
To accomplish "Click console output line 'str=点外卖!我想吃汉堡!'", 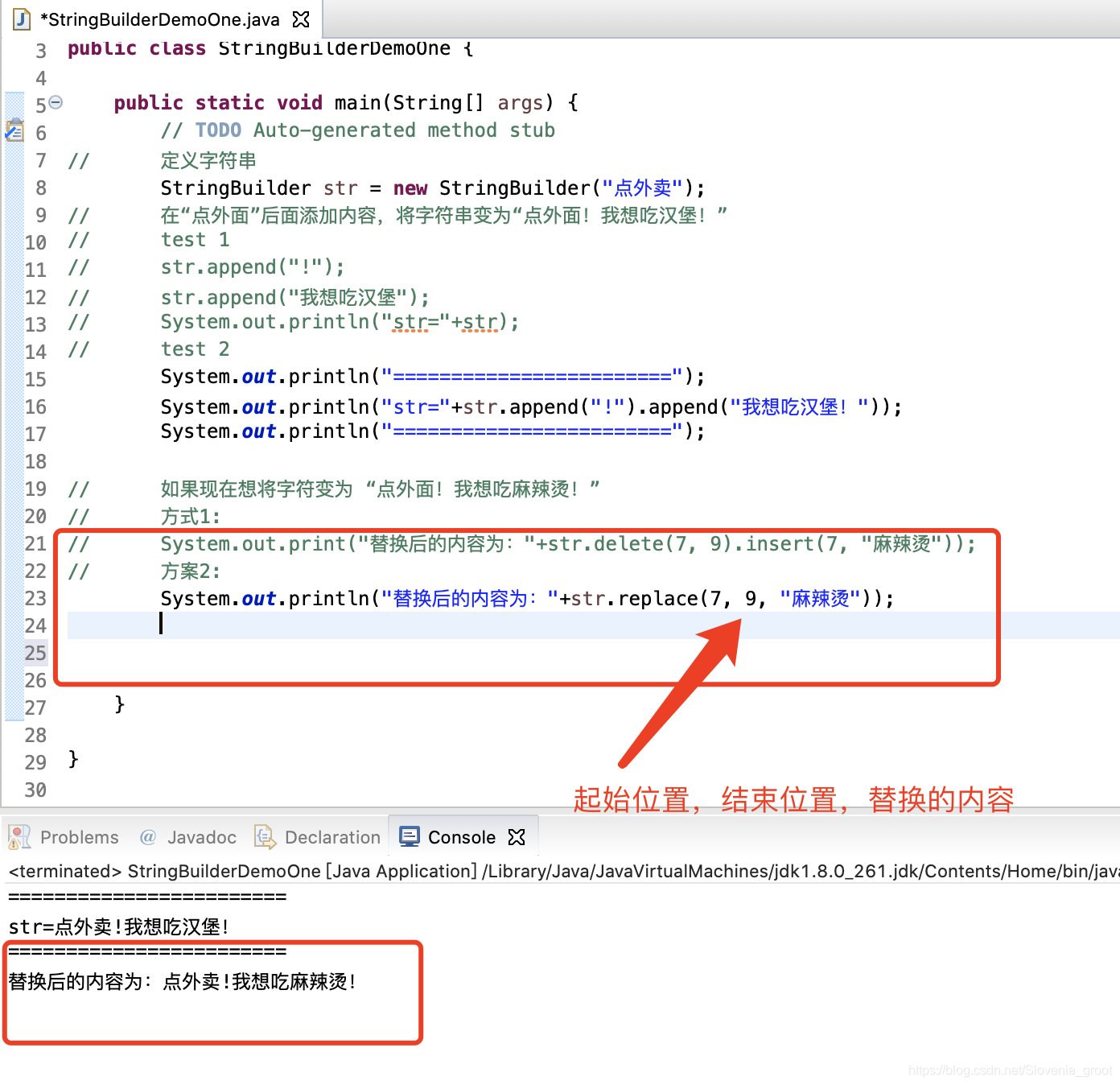I will point(119,926).
